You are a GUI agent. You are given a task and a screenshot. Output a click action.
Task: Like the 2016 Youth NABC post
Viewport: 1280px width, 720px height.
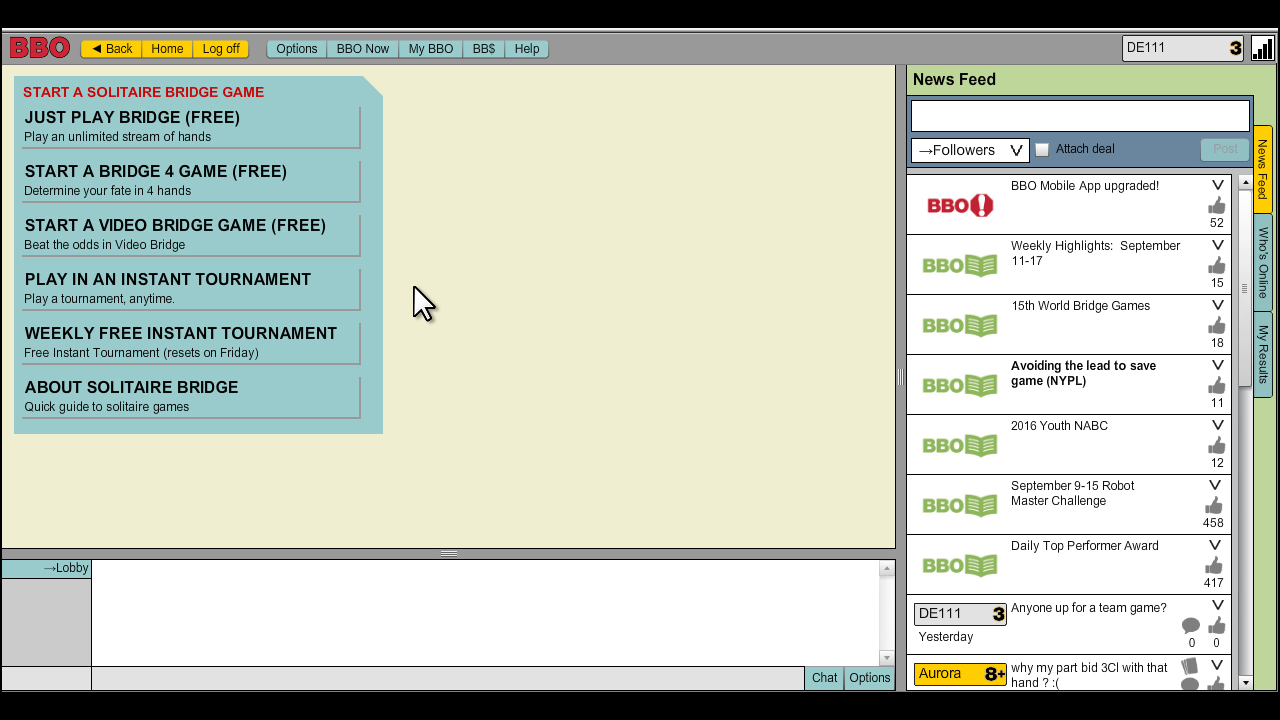point(1217,446)
